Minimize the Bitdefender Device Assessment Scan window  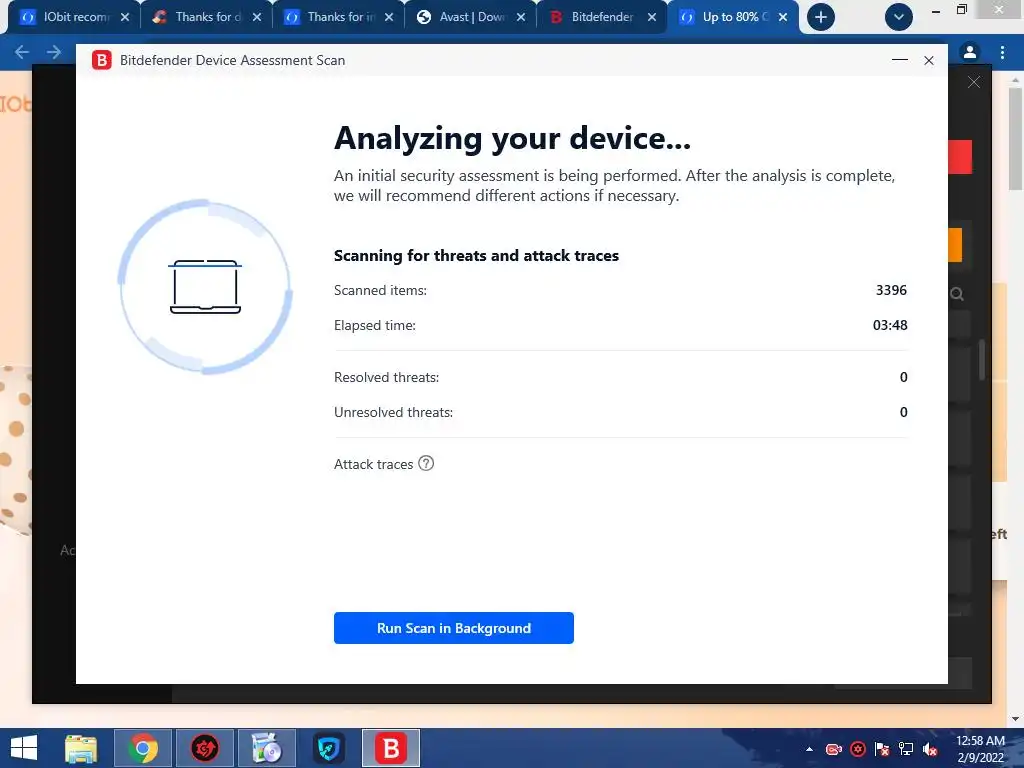coord(900,60)
